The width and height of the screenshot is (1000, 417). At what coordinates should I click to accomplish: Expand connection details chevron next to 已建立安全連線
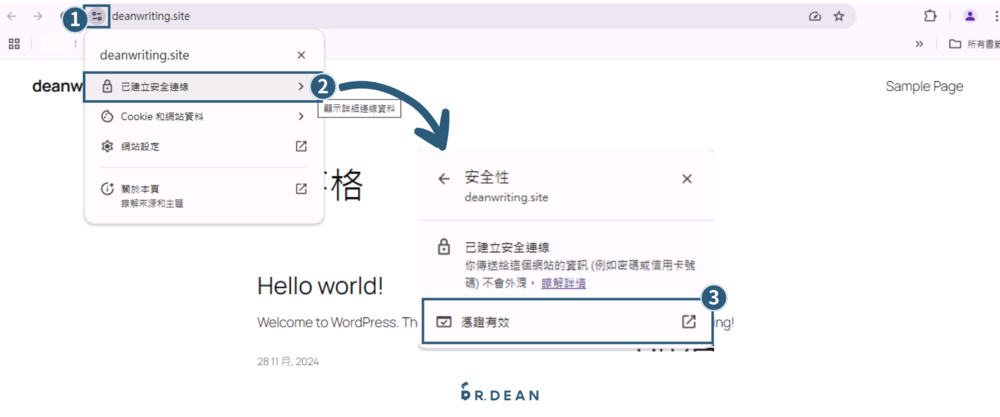pos(301,87)
